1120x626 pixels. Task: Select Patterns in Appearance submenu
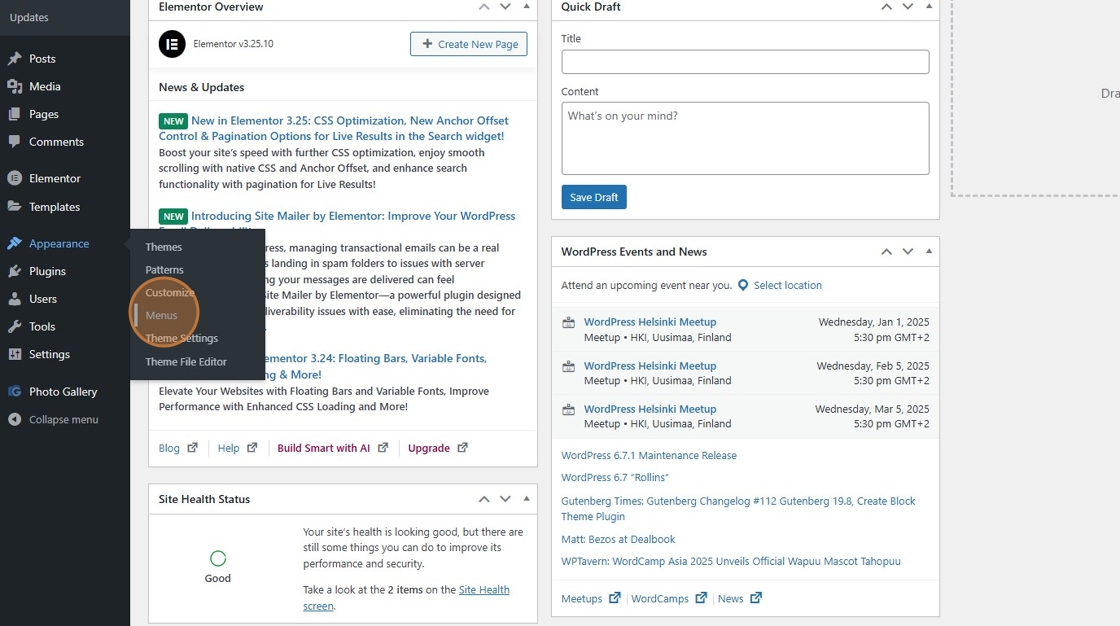(164, 270)
